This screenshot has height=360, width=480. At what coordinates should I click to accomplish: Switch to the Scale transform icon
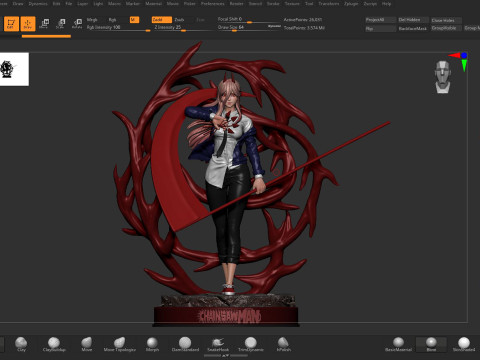[x=60, y=23]
